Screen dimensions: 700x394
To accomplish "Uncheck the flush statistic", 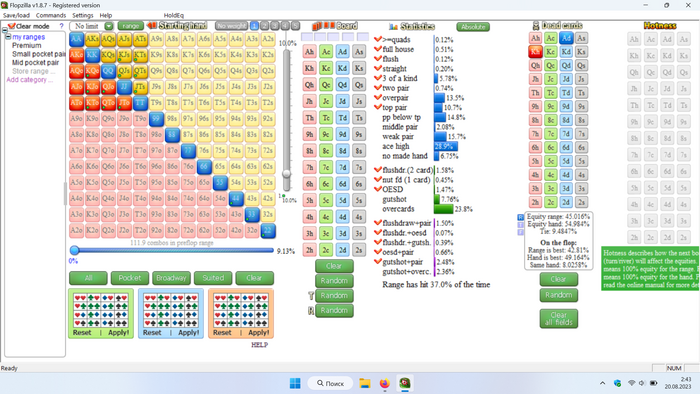I will coord(378,58).
